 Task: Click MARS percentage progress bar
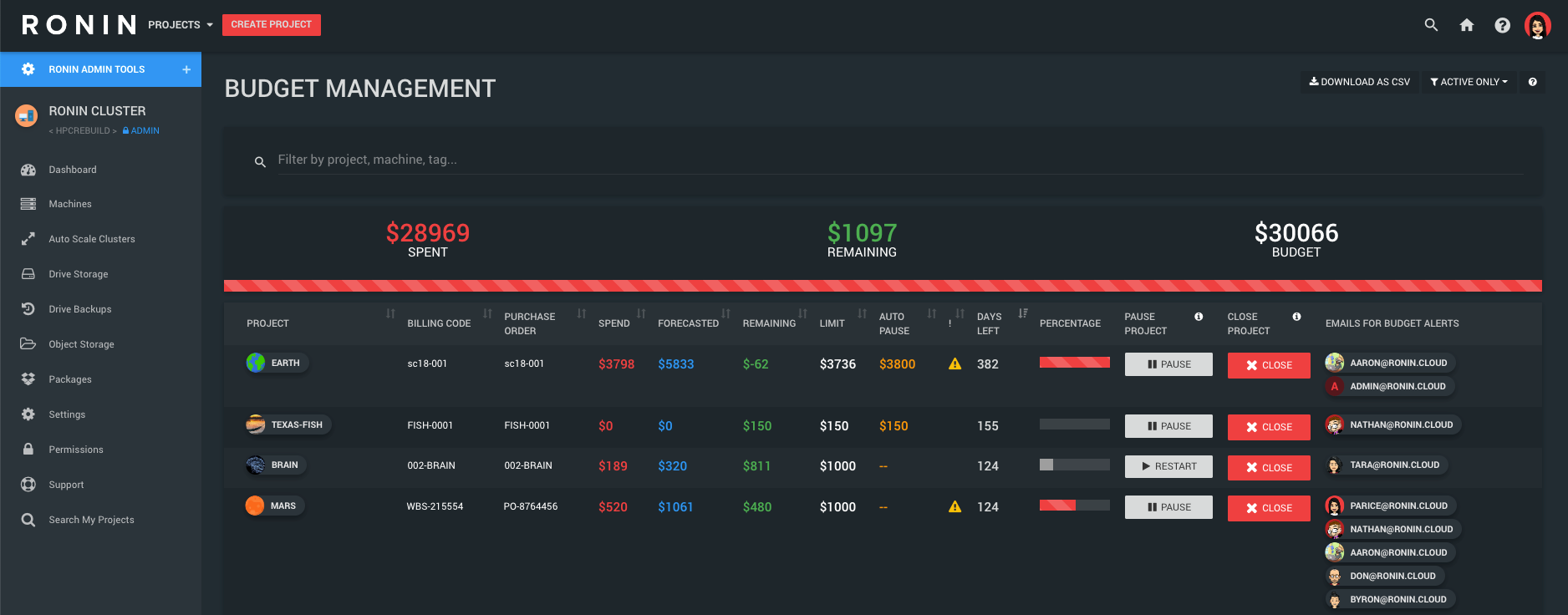[1075, 506]
